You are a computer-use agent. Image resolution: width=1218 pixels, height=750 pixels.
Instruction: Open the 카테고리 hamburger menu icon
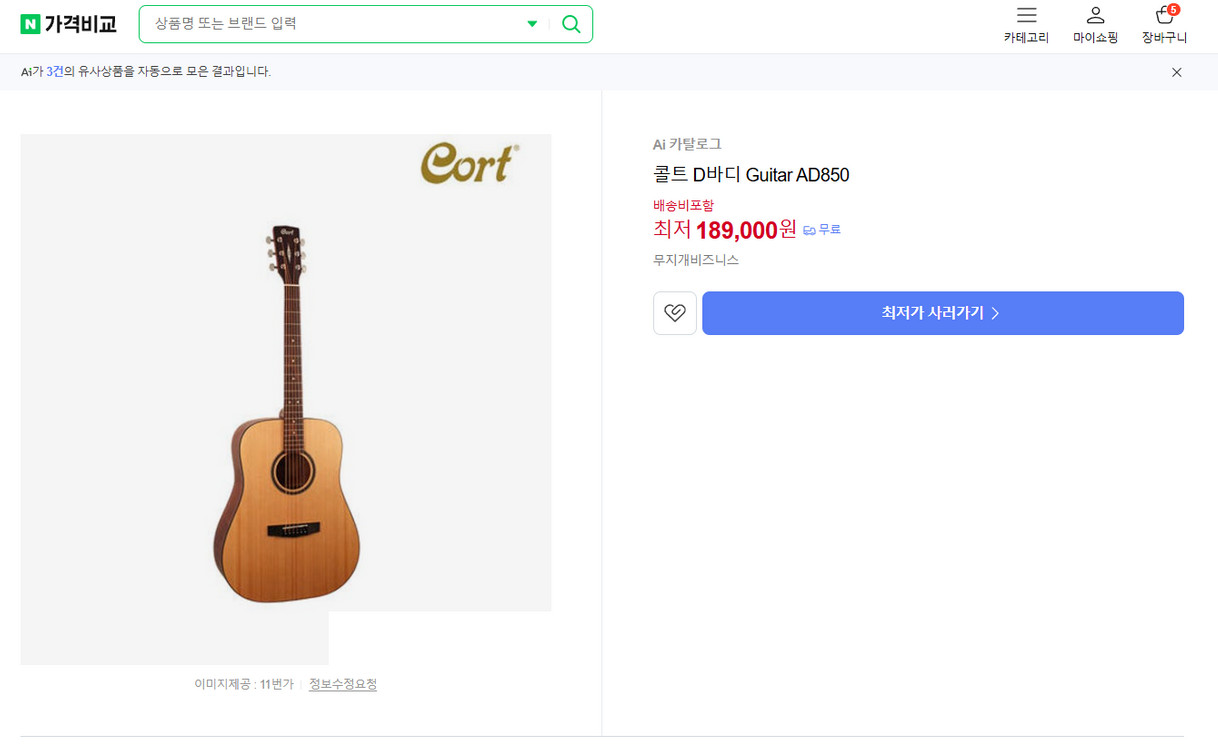tap(1026, 16)
